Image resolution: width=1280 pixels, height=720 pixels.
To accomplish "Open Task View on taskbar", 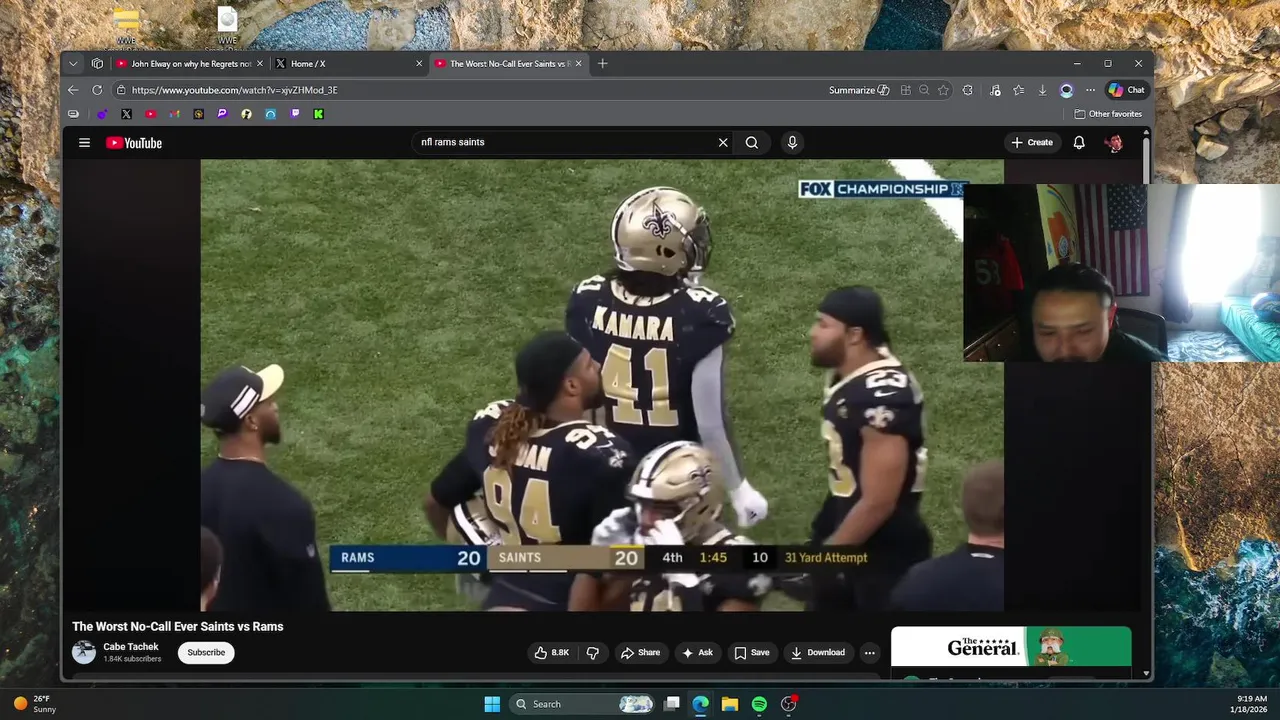I will (672, 704).
